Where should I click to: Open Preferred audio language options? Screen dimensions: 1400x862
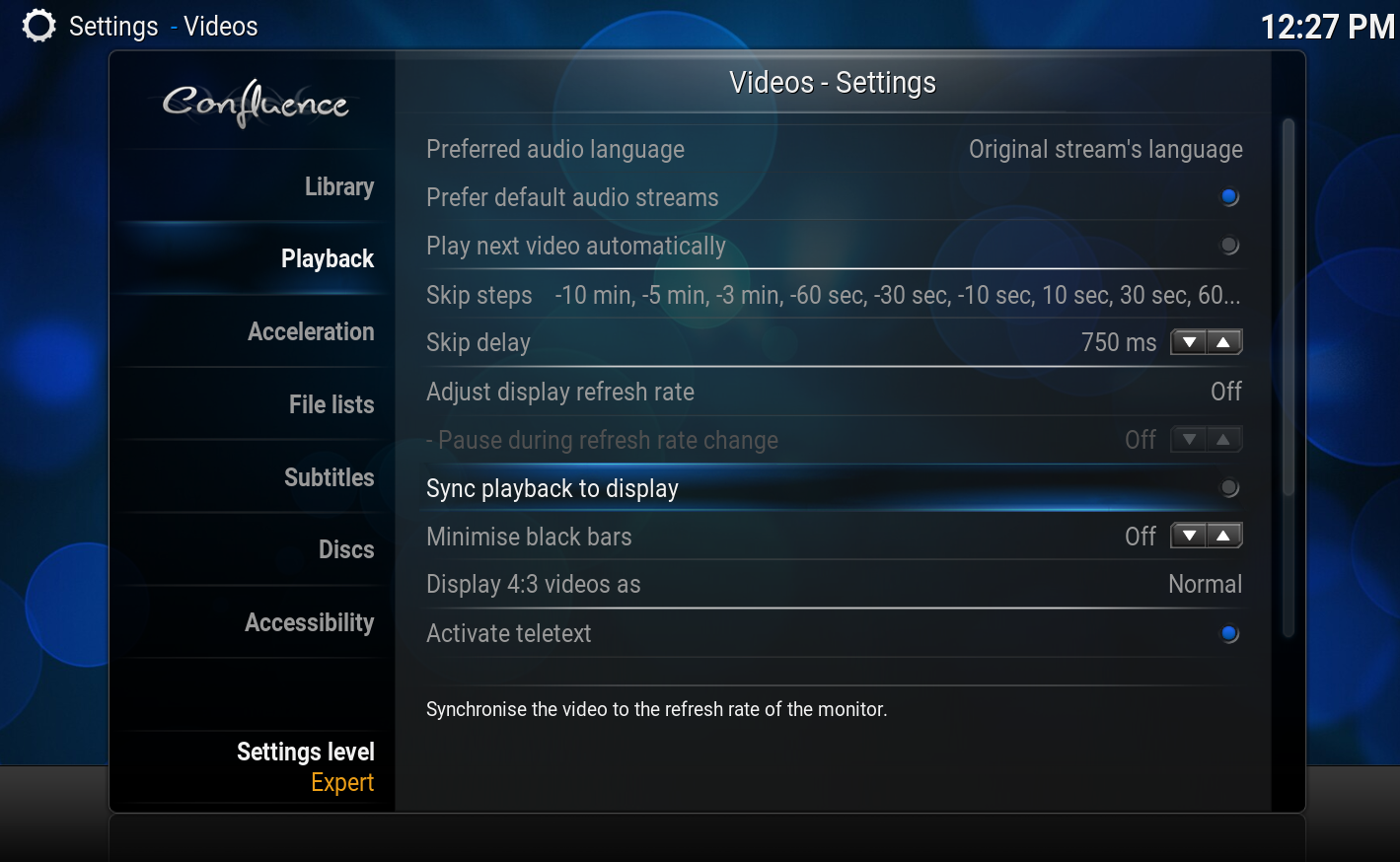click(x=834, y=149)
